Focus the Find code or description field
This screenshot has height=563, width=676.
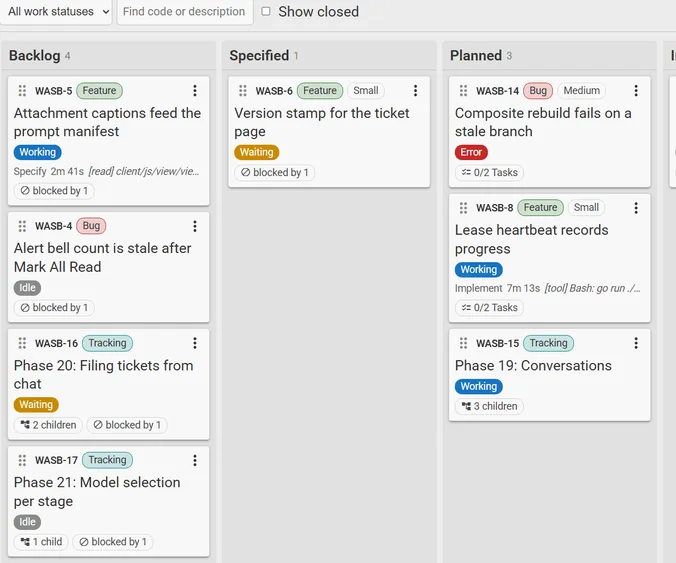click(185, 12)
